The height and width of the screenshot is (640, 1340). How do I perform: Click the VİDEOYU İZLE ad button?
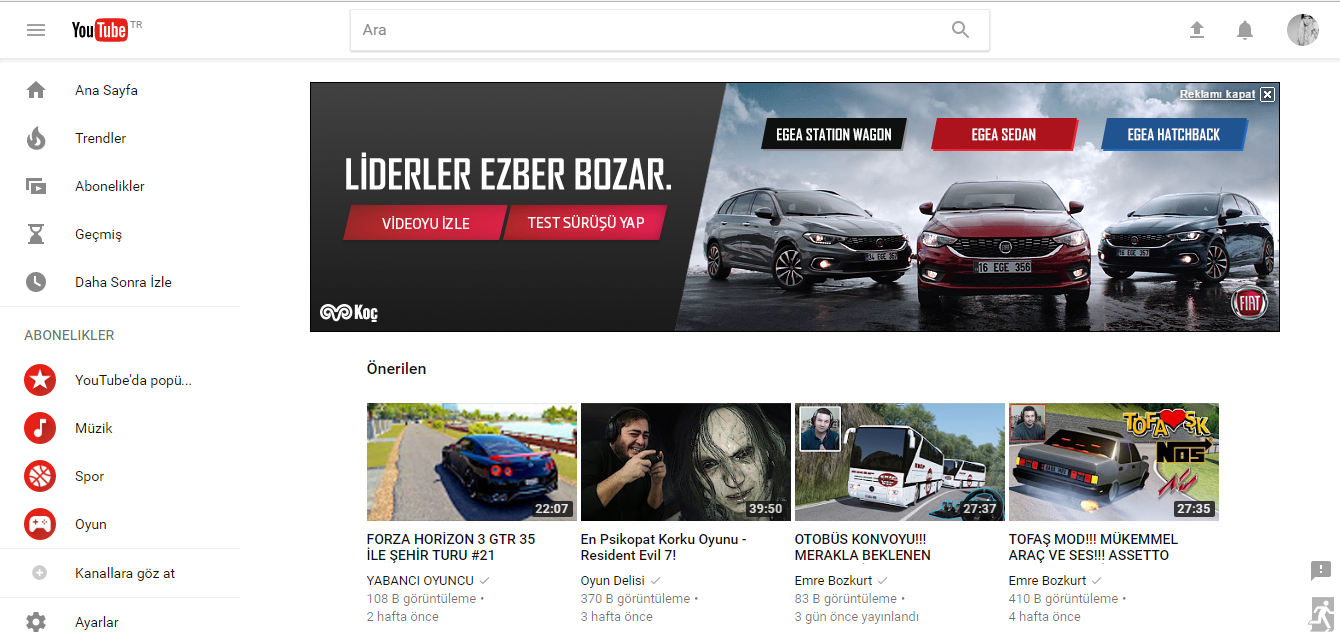pyautogui.click(x=425, y=223)
